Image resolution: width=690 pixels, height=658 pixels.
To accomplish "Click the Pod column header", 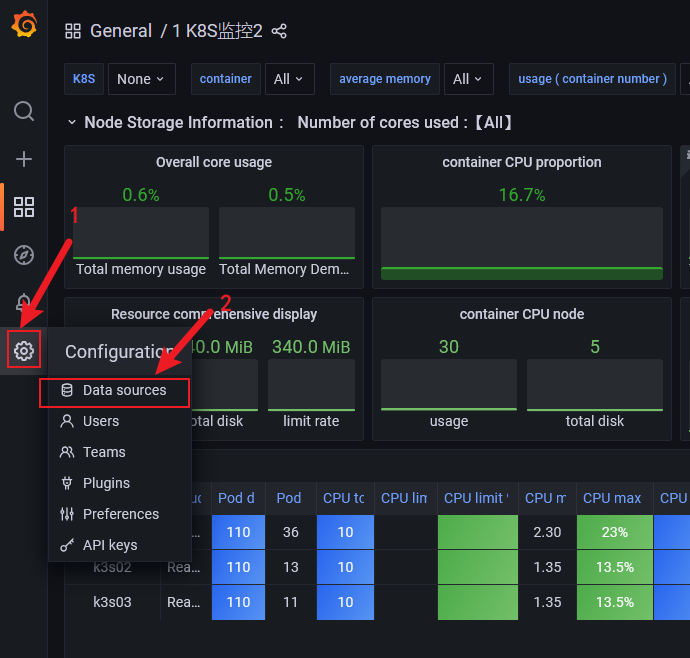I will pos(289,498).
